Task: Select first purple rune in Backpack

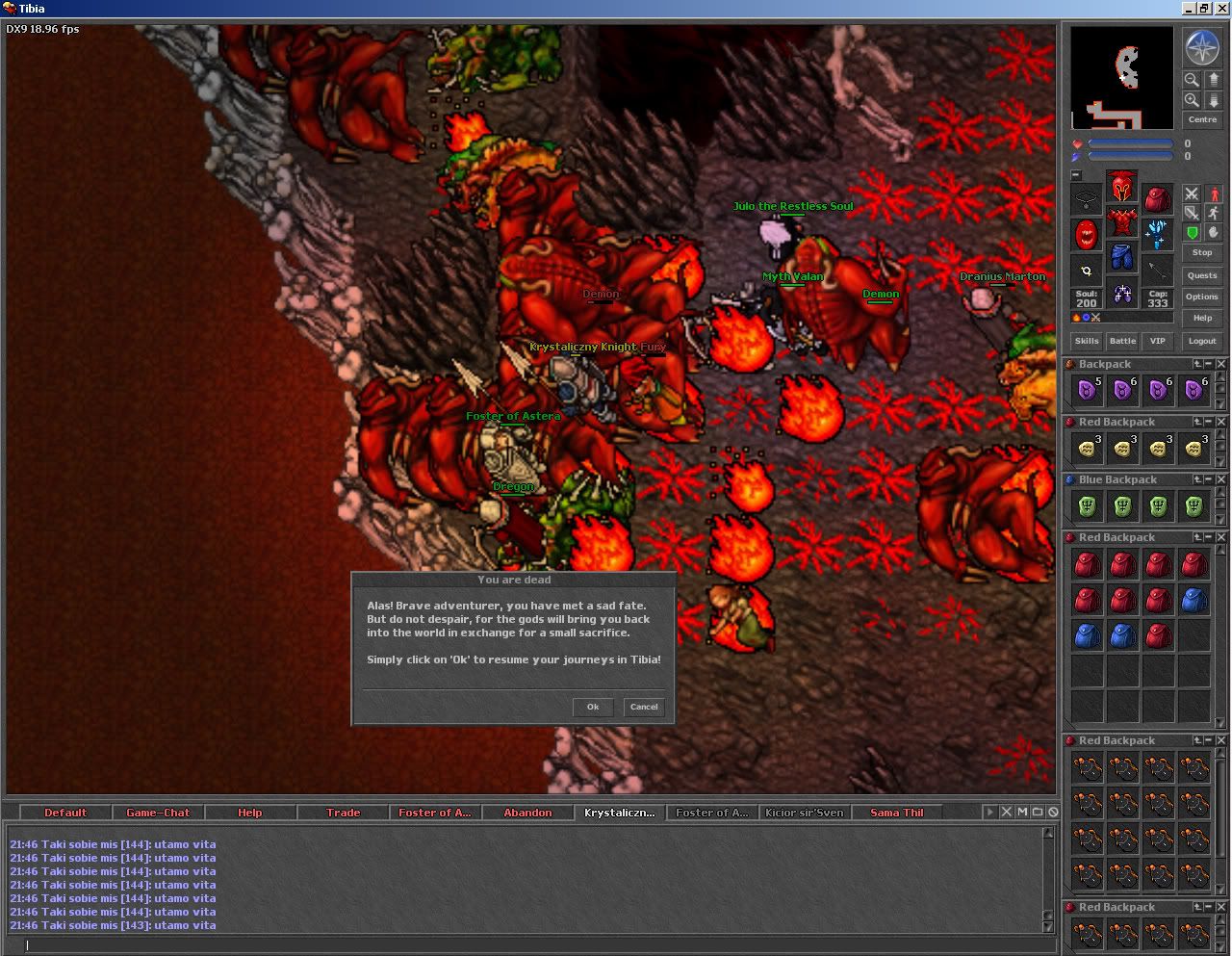Action: [1087, 390]
